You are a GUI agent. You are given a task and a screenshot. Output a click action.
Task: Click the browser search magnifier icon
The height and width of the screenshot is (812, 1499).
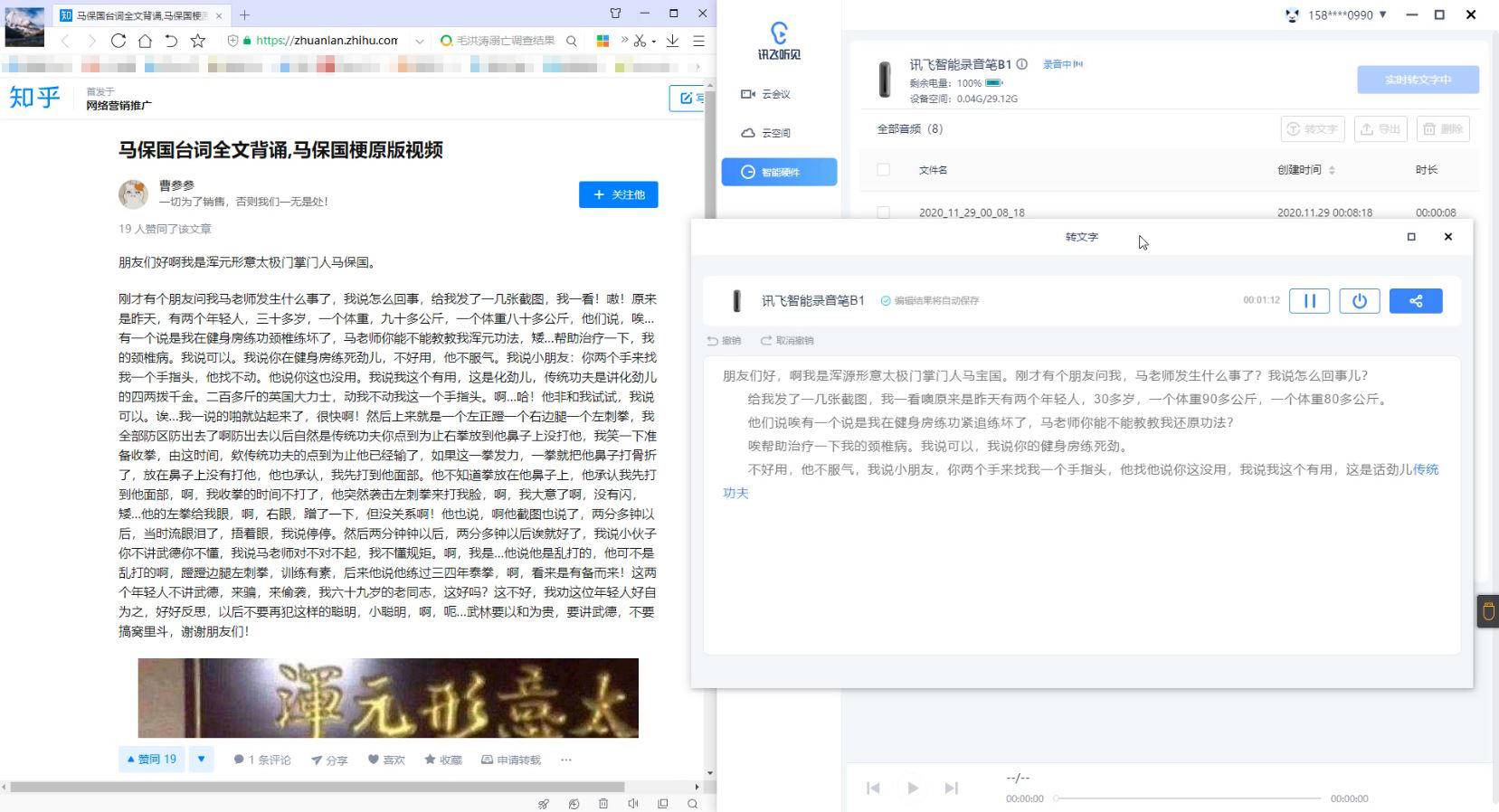tap(572, 41)
